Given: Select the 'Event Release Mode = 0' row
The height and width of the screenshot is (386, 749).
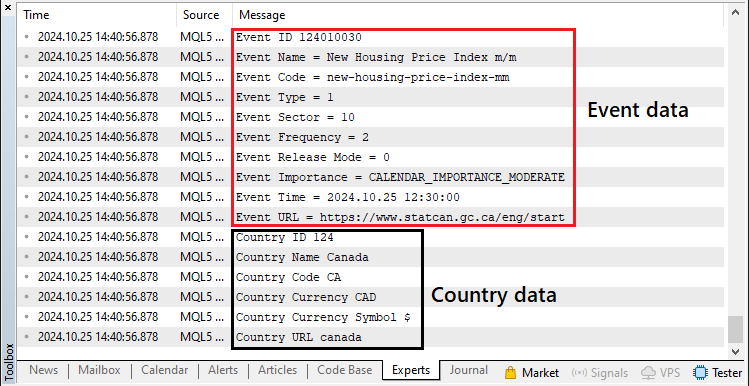Looking at the screenshot, I should tap(371, 157).
